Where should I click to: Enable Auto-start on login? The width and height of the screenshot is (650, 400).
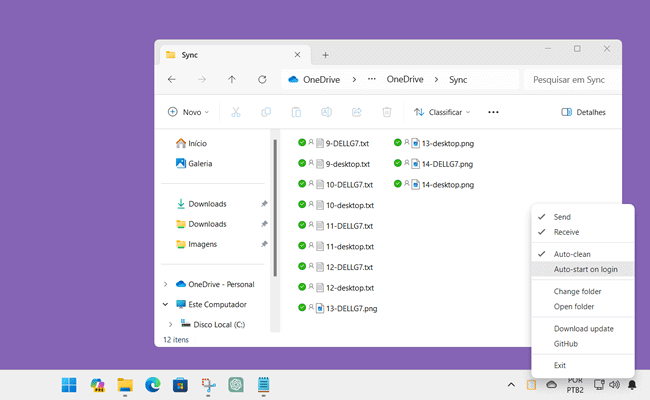tap(585, 269)
